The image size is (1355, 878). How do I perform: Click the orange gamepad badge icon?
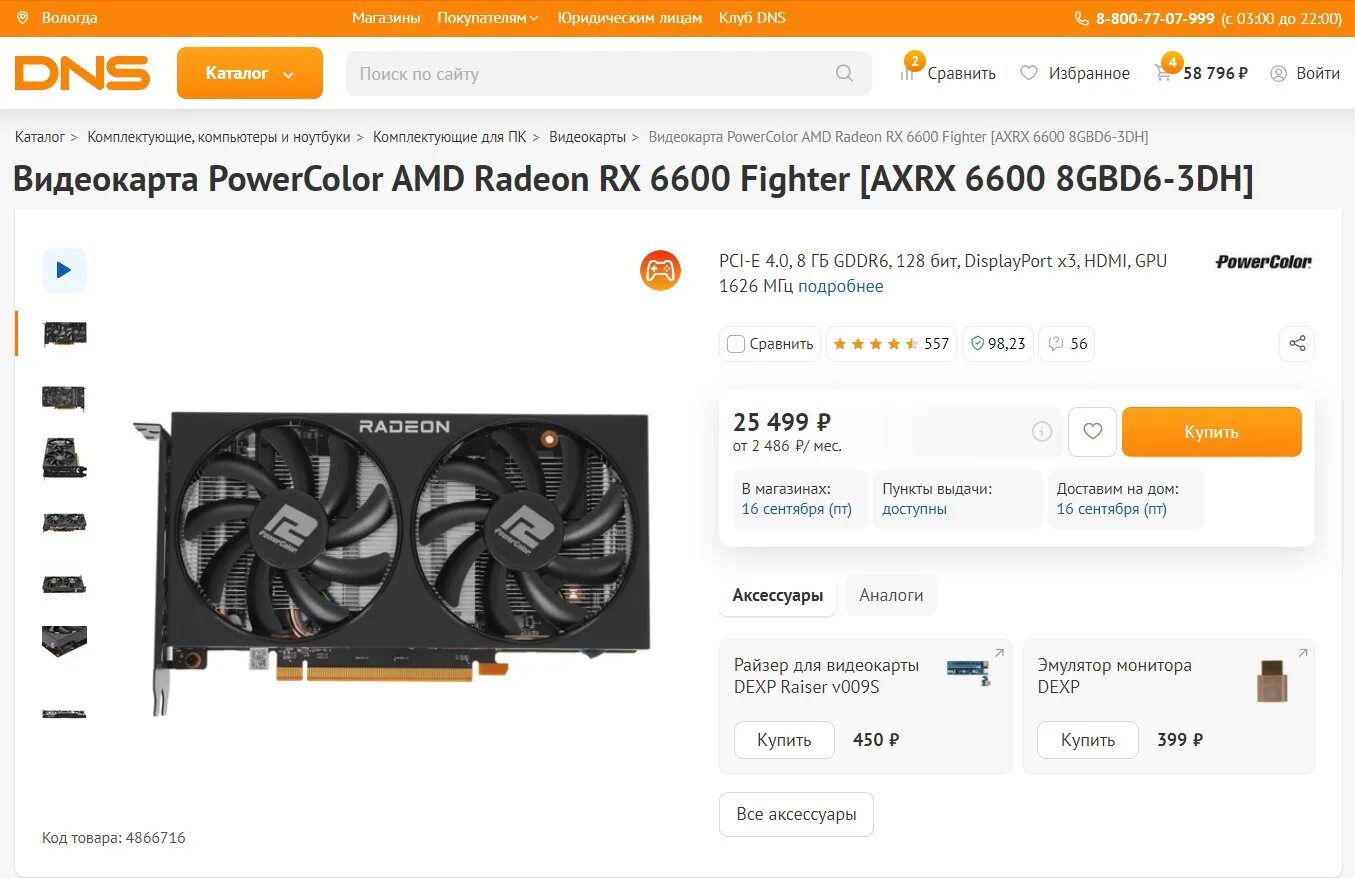click(x=660, y=270)
